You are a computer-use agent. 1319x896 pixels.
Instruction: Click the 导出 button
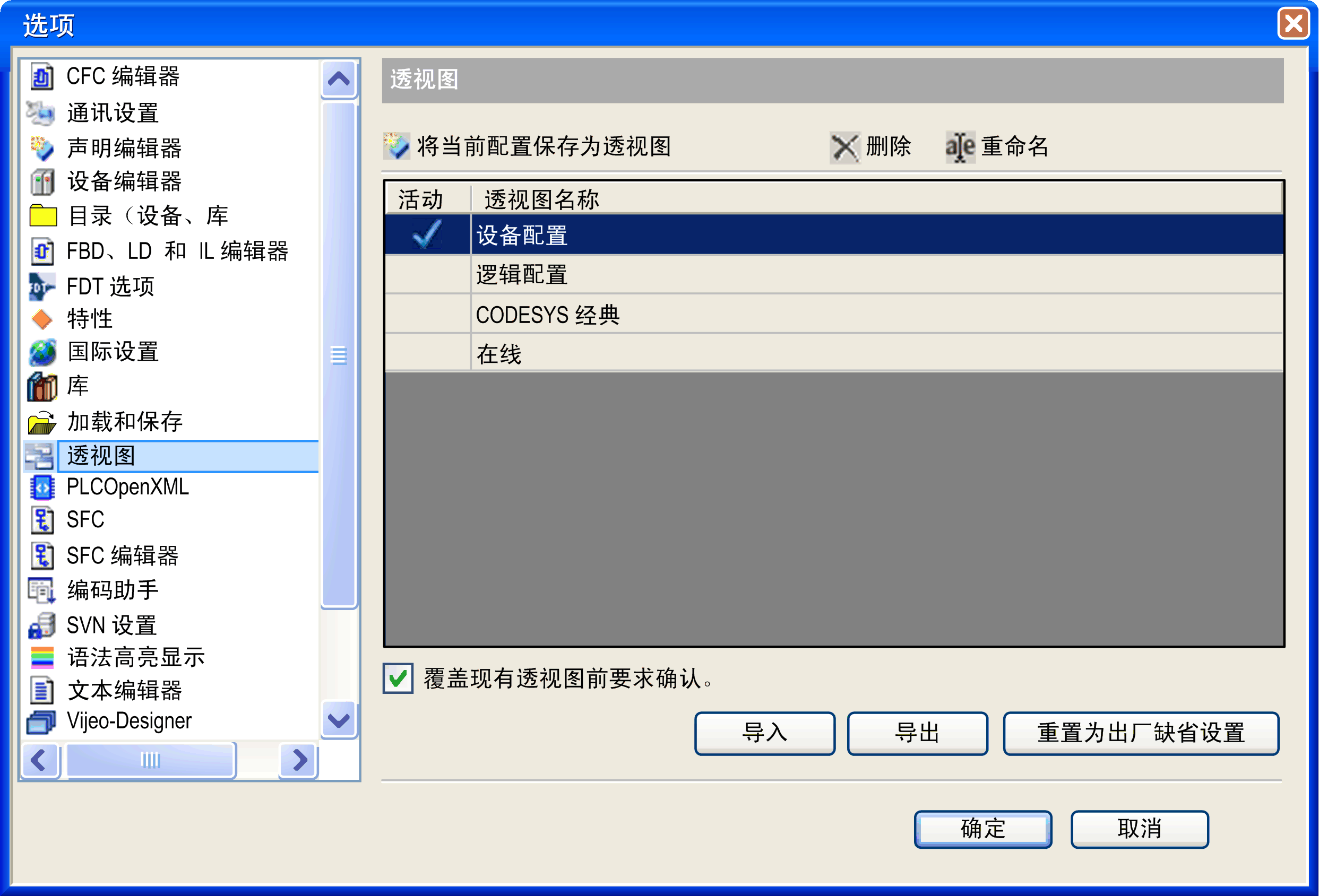(x=917, y=733)
